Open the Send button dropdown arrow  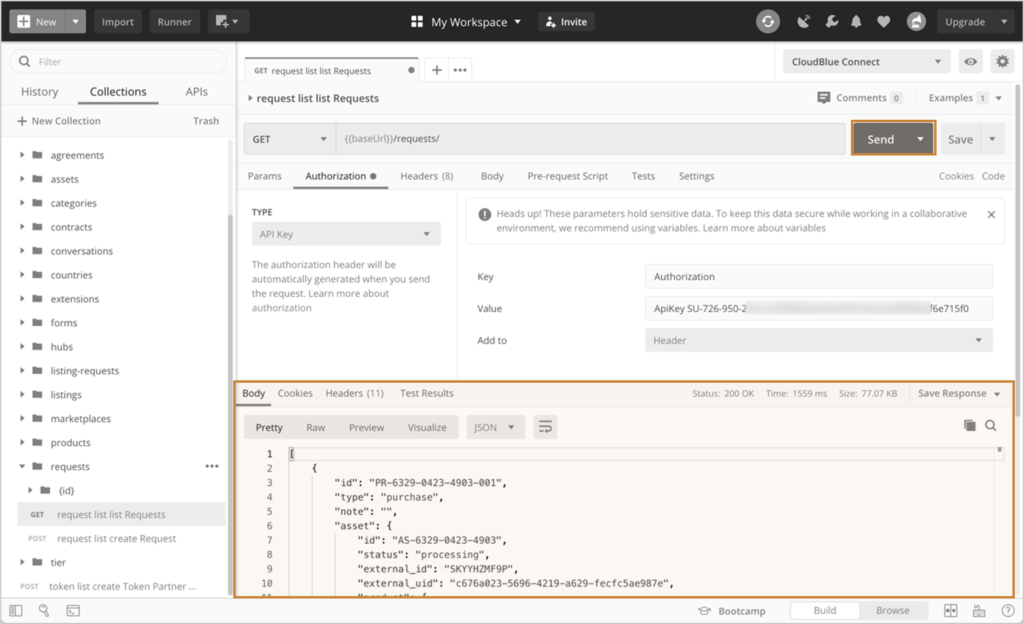(921, 139)
